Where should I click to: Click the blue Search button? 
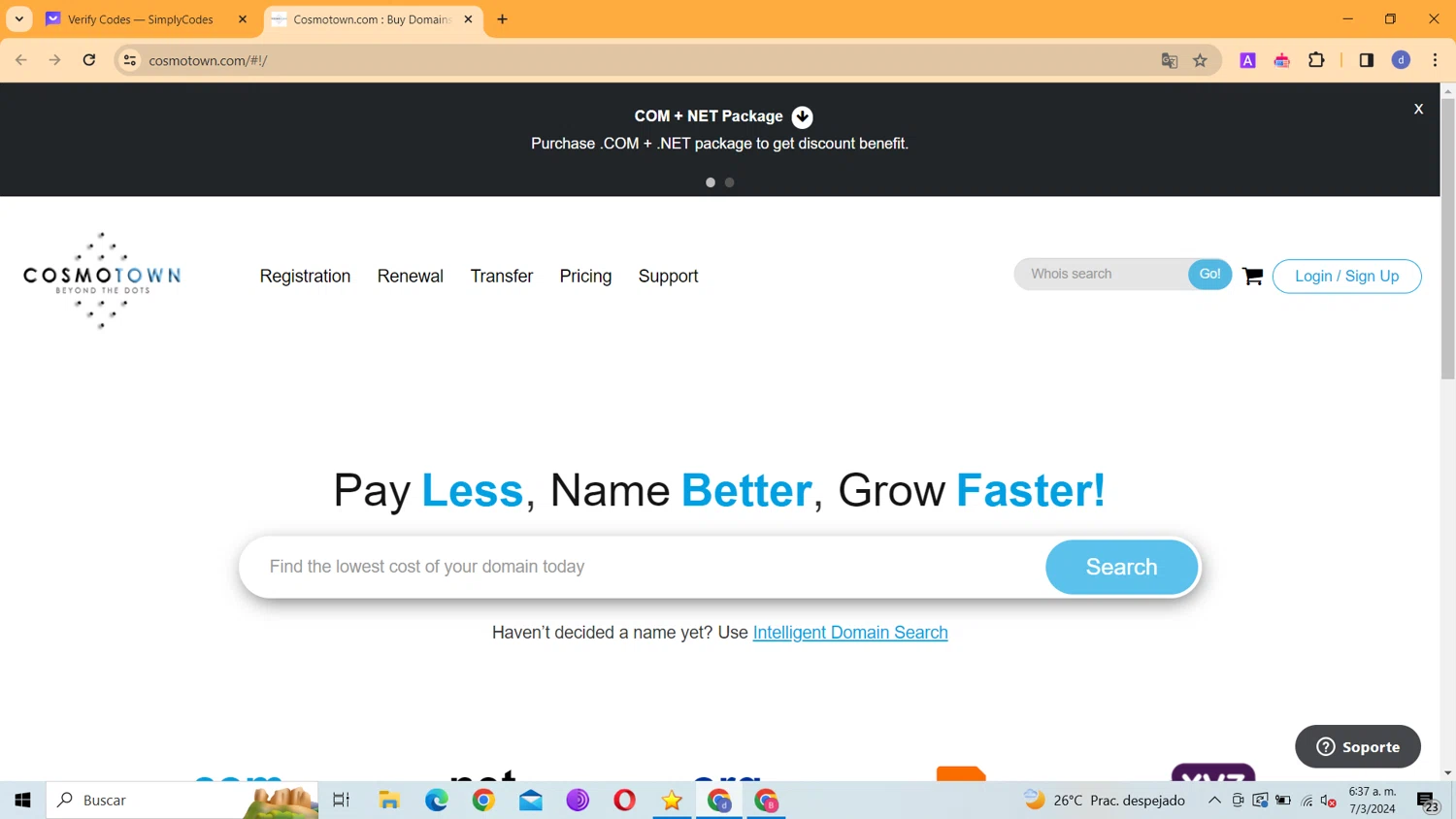tap(1121, 567)
